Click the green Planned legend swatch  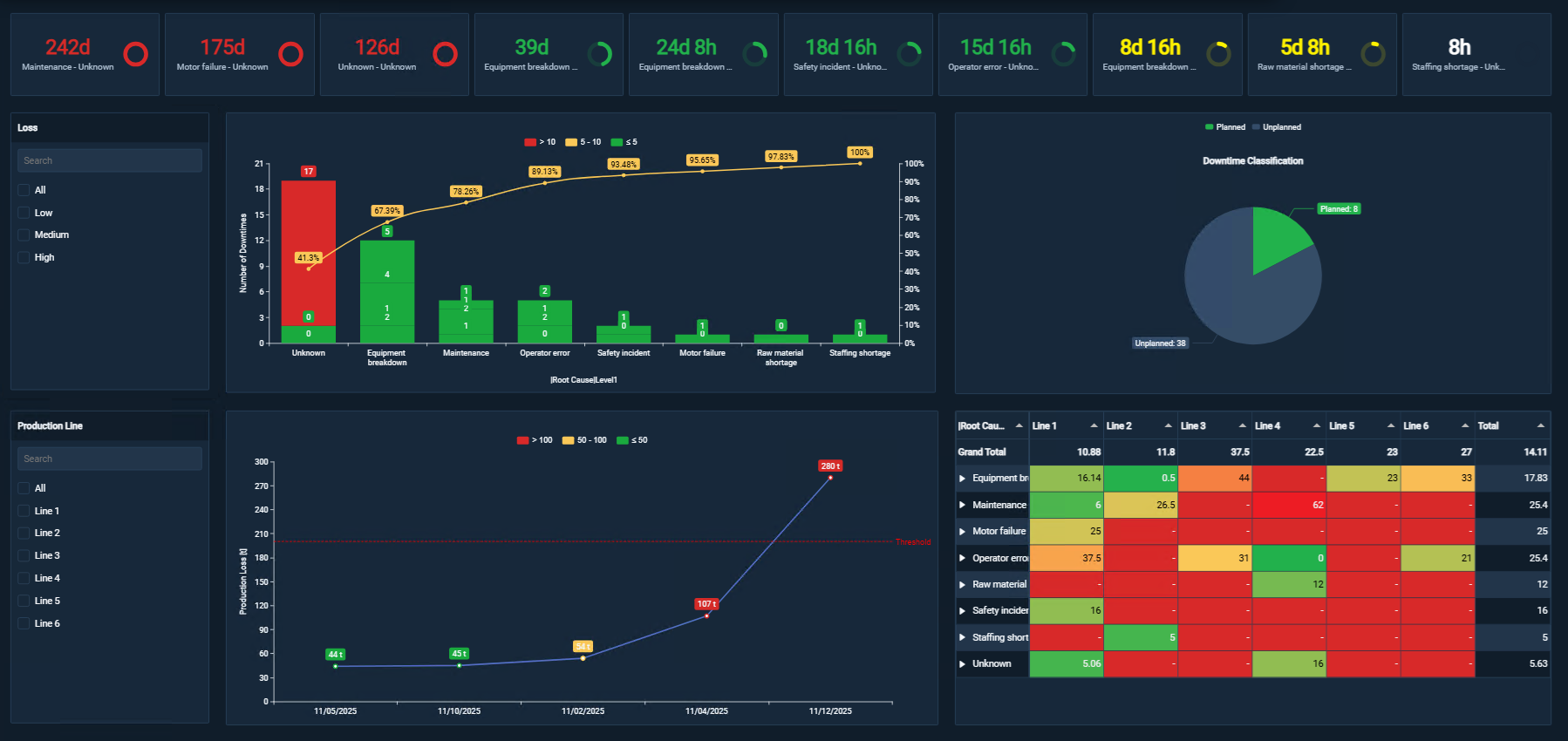tap(1209, 127)
